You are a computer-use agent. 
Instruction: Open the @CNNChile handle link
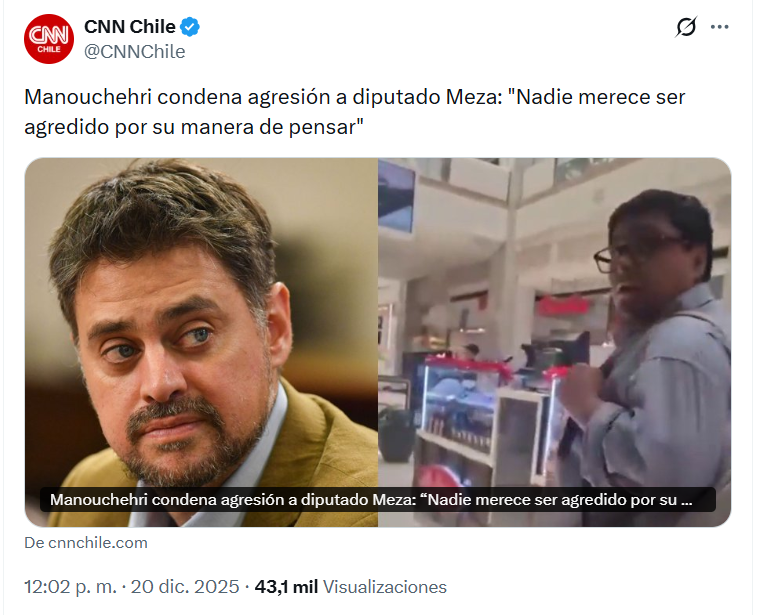pos(134,52)
